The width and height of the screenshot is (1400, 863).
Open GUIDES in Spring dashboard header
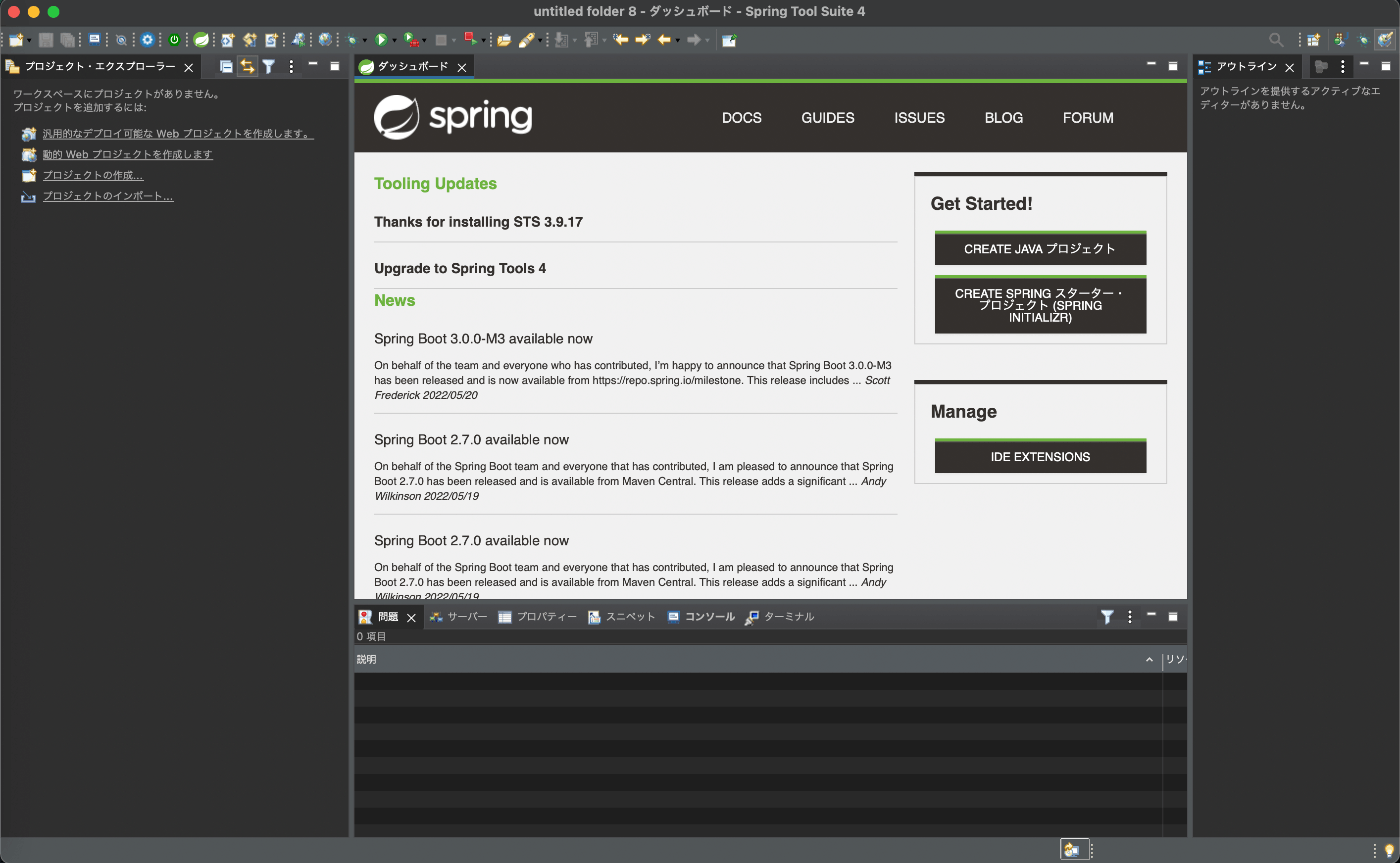tap(828, 117)
